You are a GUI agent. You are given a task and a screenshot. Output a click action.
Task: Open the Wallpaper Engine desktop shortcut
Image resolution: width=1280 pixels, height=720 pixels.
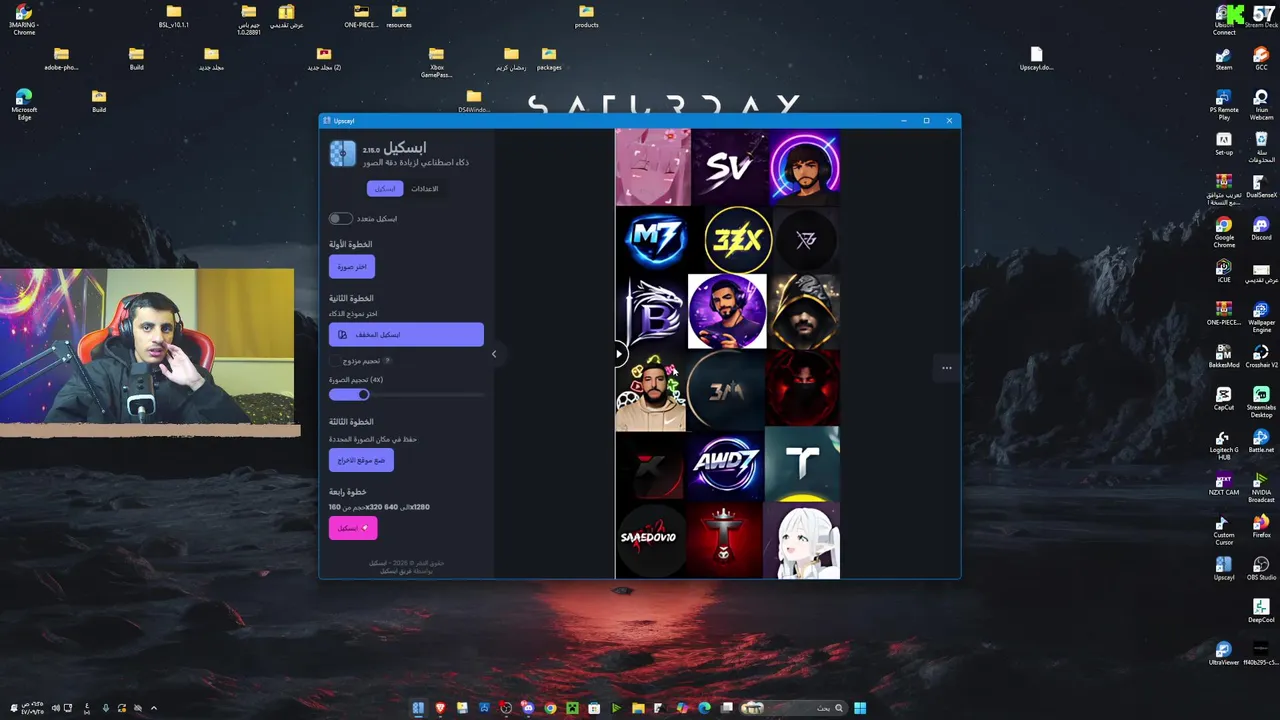(1261, 318)
